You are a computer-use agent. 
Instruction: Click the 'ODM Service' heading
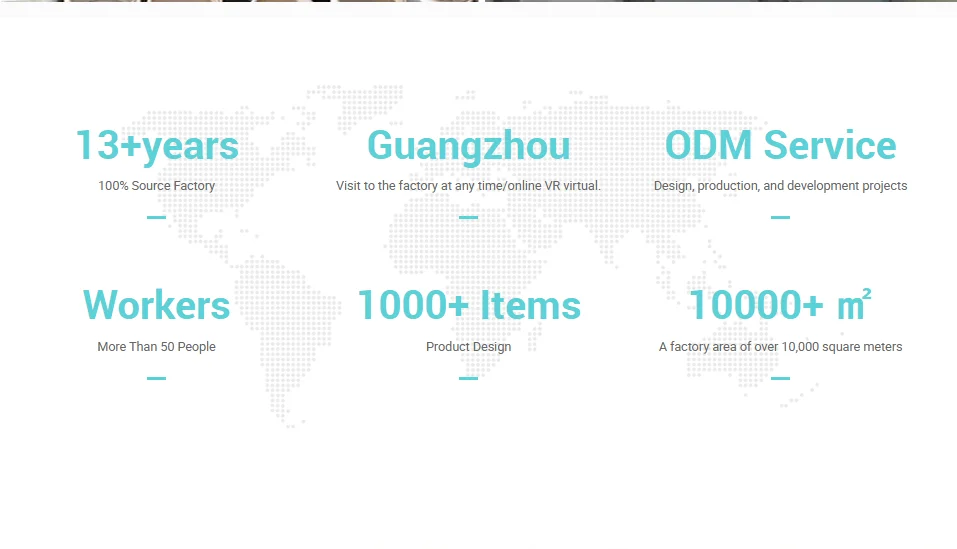coord(781,145)
